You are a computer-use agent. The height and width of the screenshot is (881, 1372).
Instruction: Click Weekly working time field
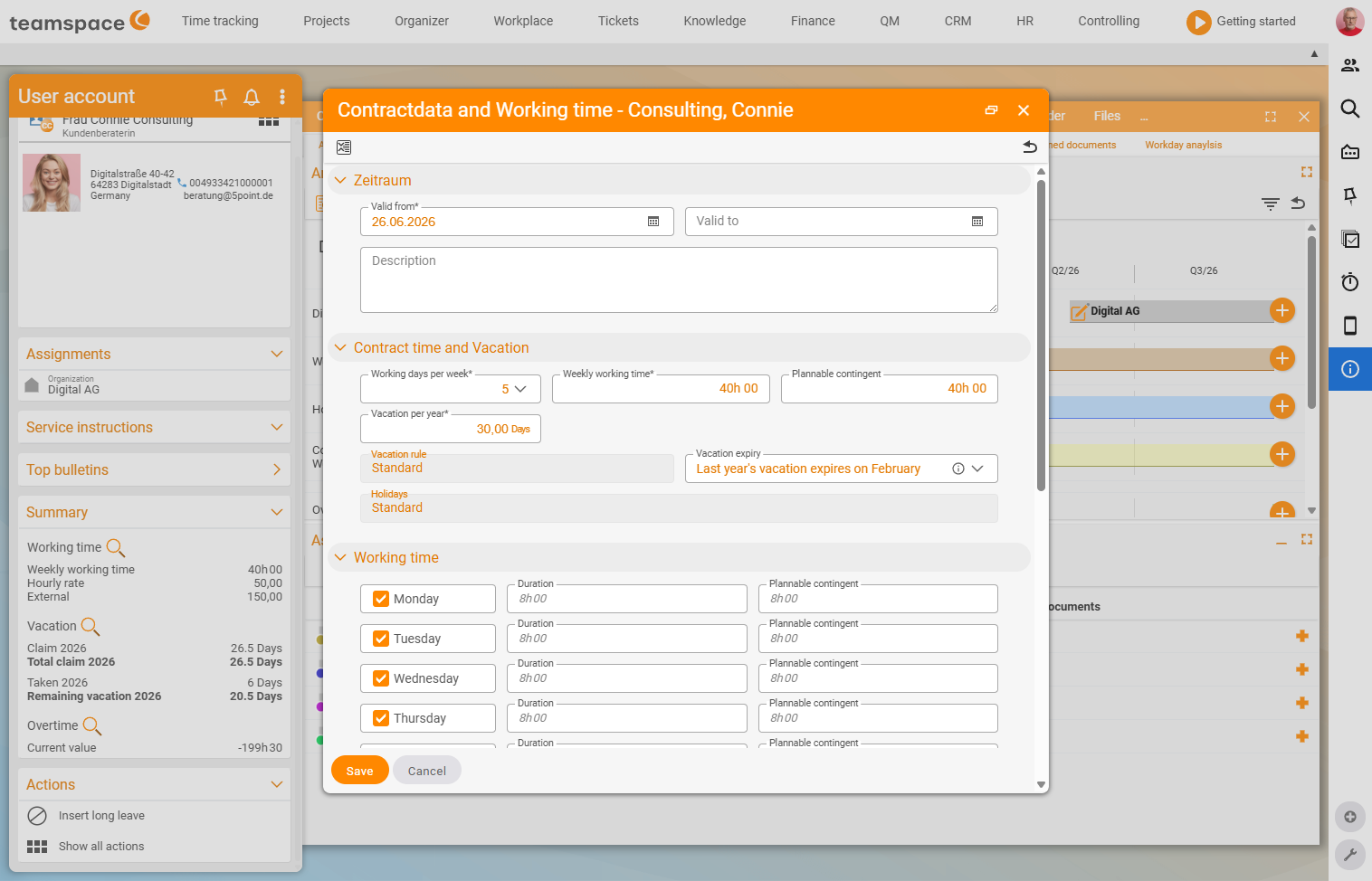(661, 389)
